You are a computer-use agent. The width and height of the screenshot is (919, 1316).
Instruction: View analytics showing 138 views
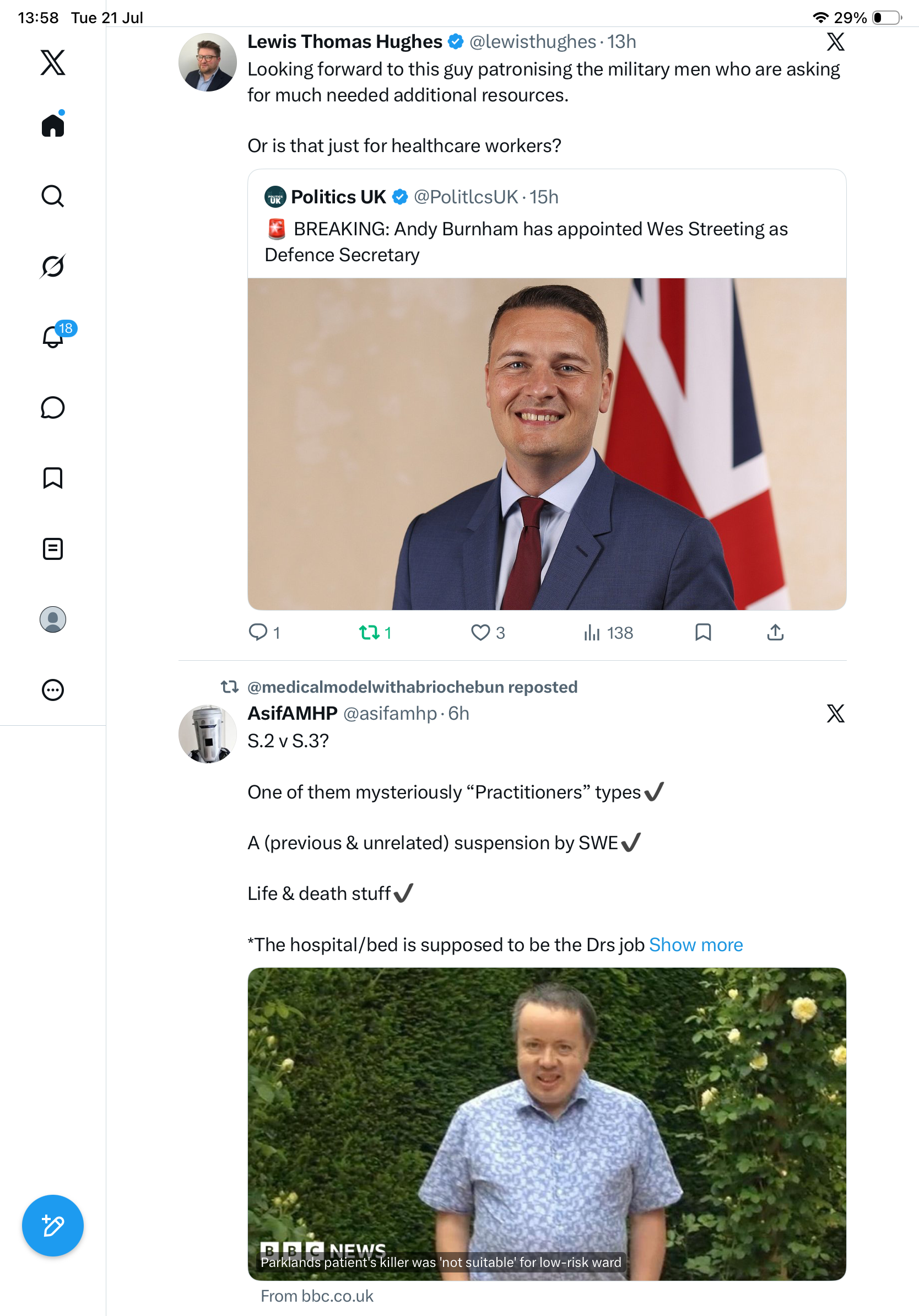click(x=608, y=632)
